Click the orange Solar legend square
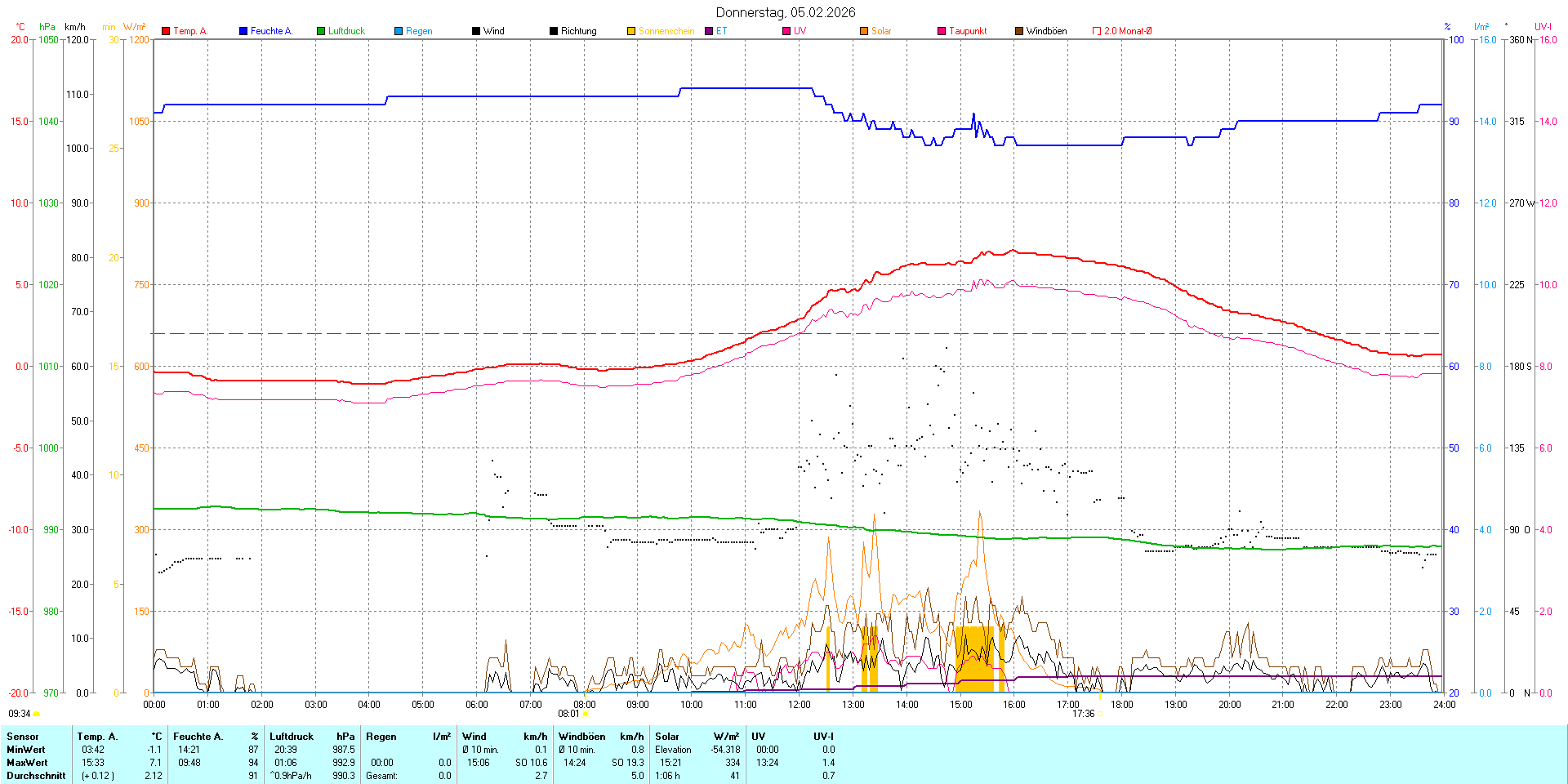The width and height of the screenshot is (1568, 784). tap(864, 31)
